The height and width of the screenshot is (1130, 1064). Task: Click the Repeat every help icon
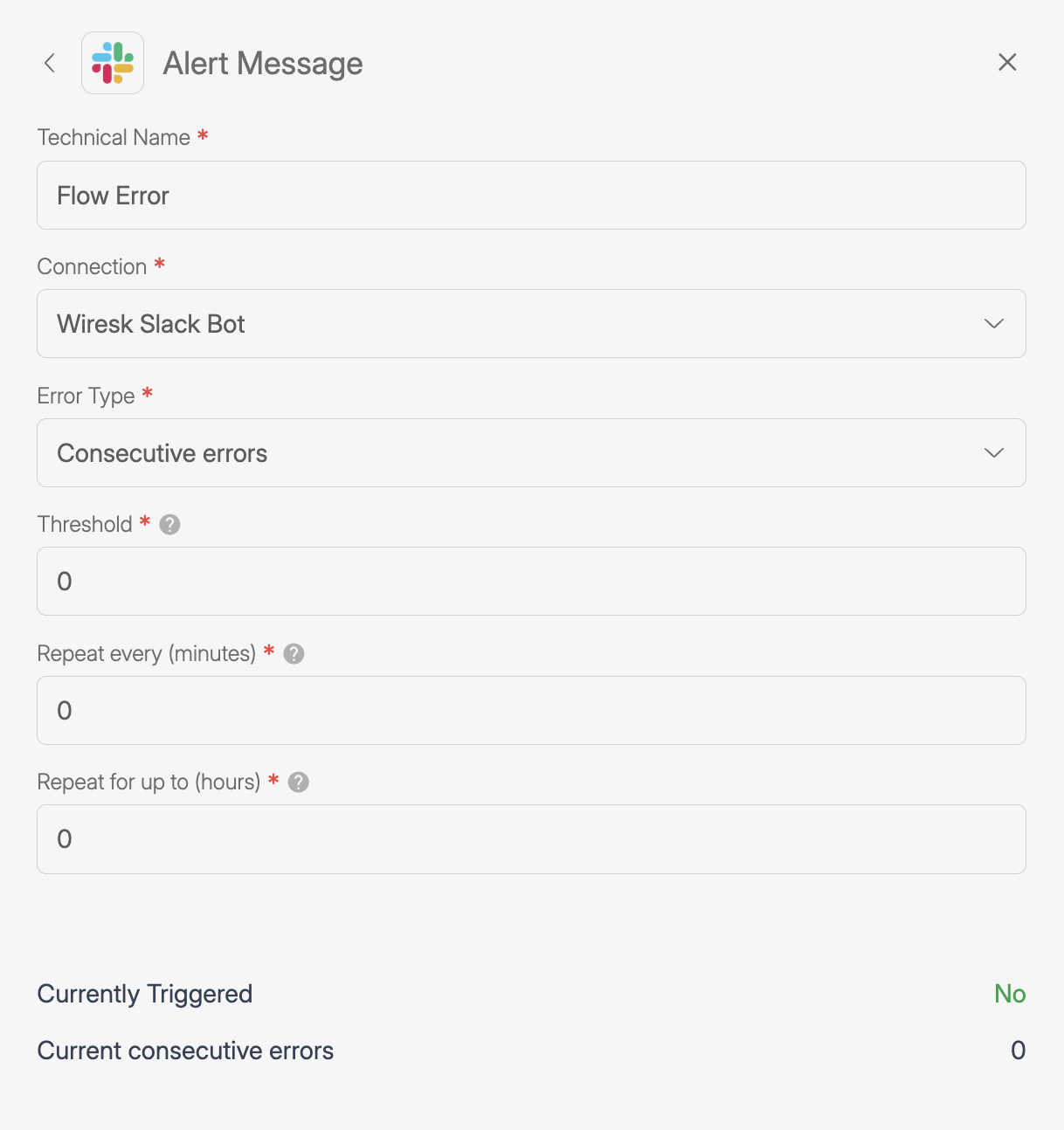point(294,654)
